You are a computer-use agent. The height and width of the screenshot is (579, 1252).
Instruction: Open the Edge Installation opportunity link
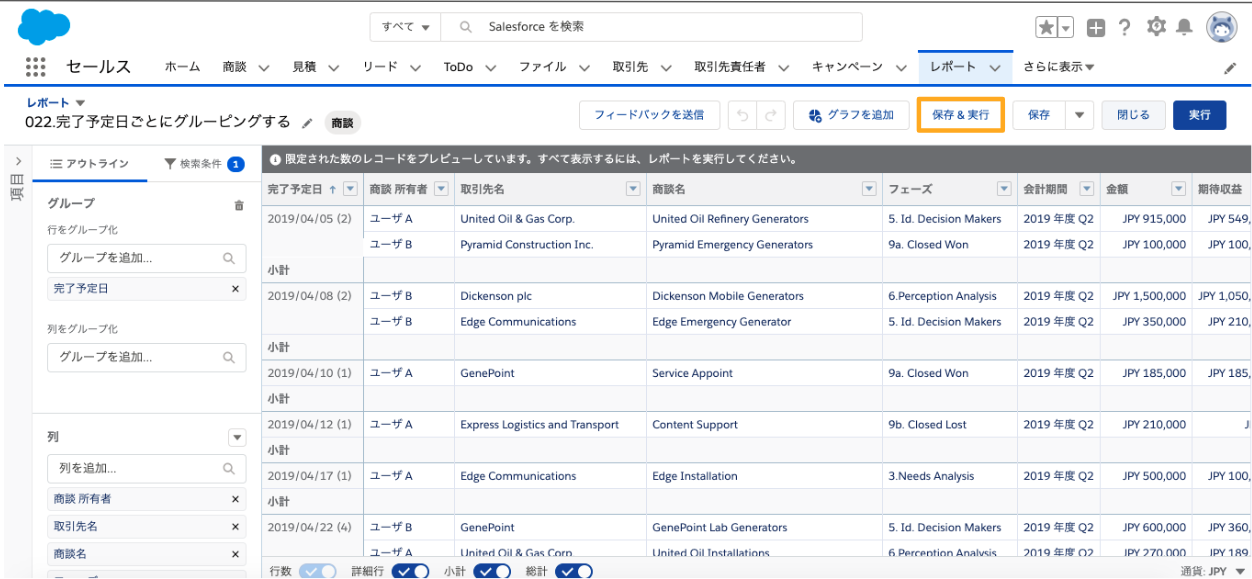(694, 477)
